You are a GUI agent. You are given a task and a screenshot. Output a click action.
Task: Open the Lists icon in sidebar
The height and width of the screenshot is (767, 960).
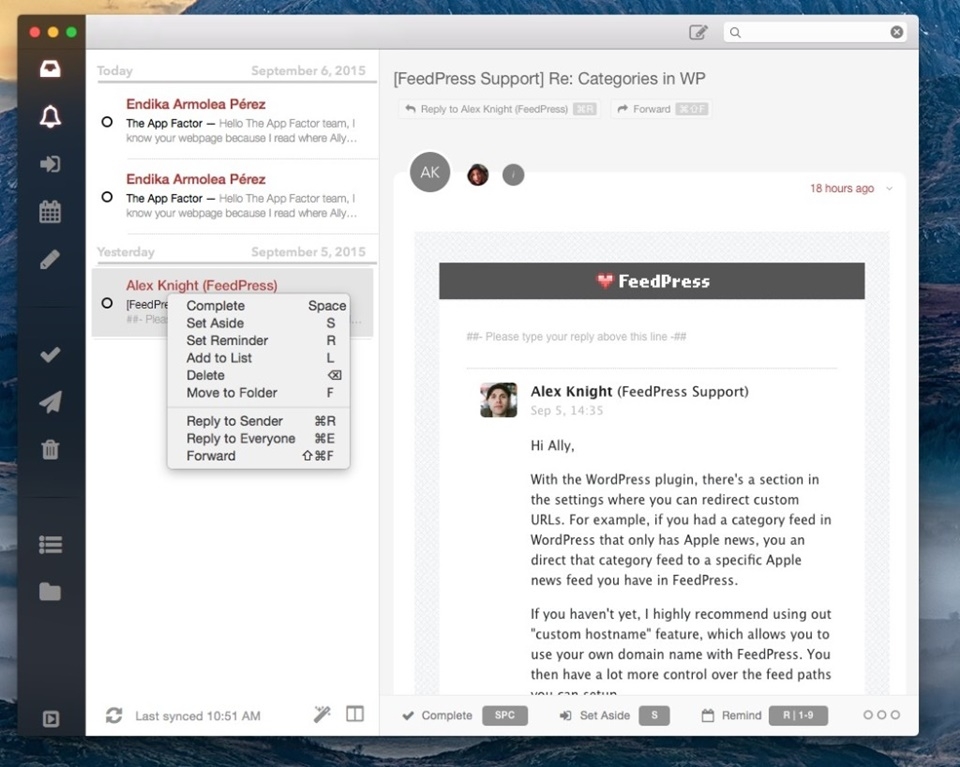(x=50, y=544)
